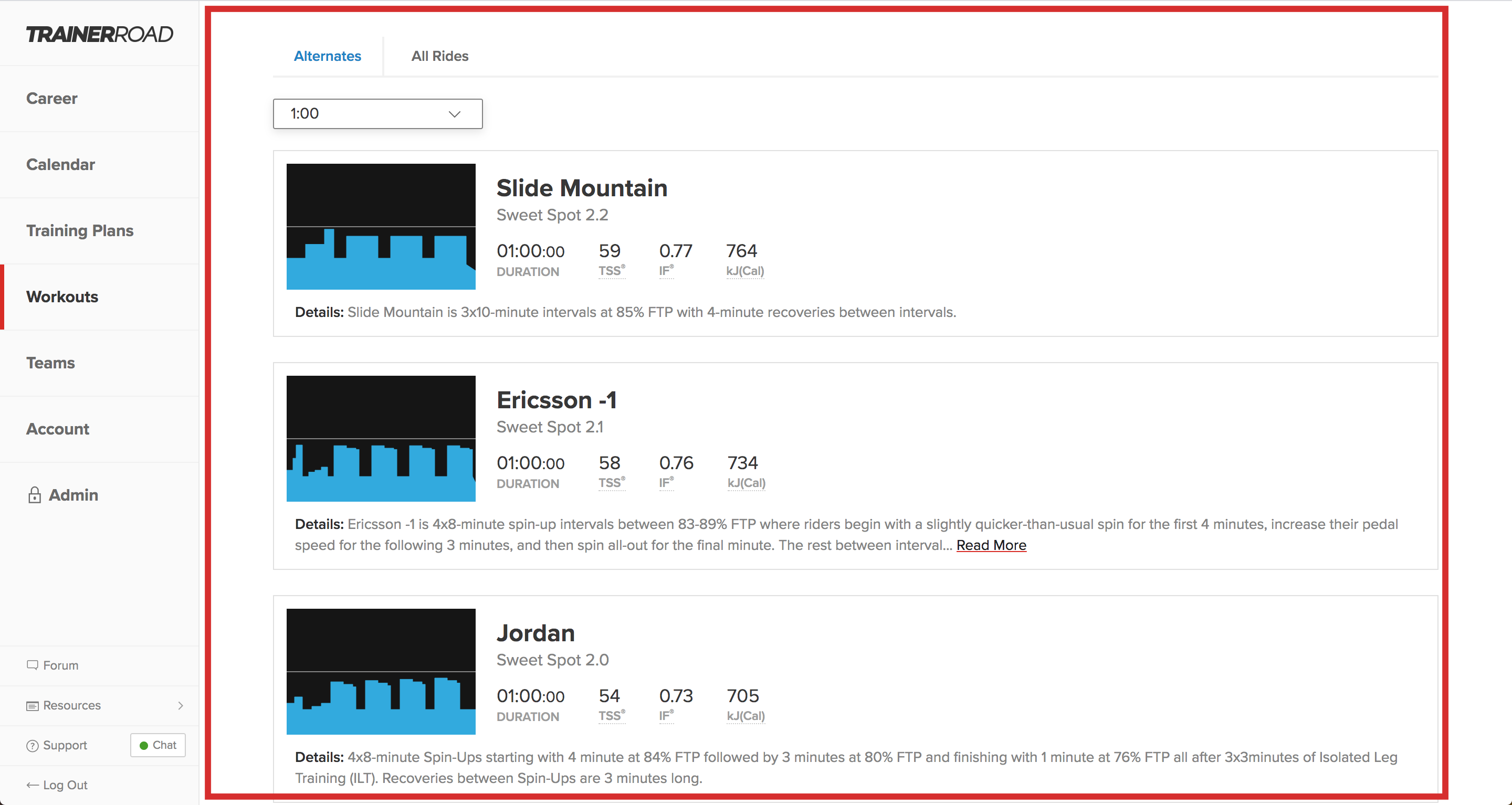Viewport: 1512px width, 805px height.
Task: Switch to the Alternates tab
Action: coord(328,56)
